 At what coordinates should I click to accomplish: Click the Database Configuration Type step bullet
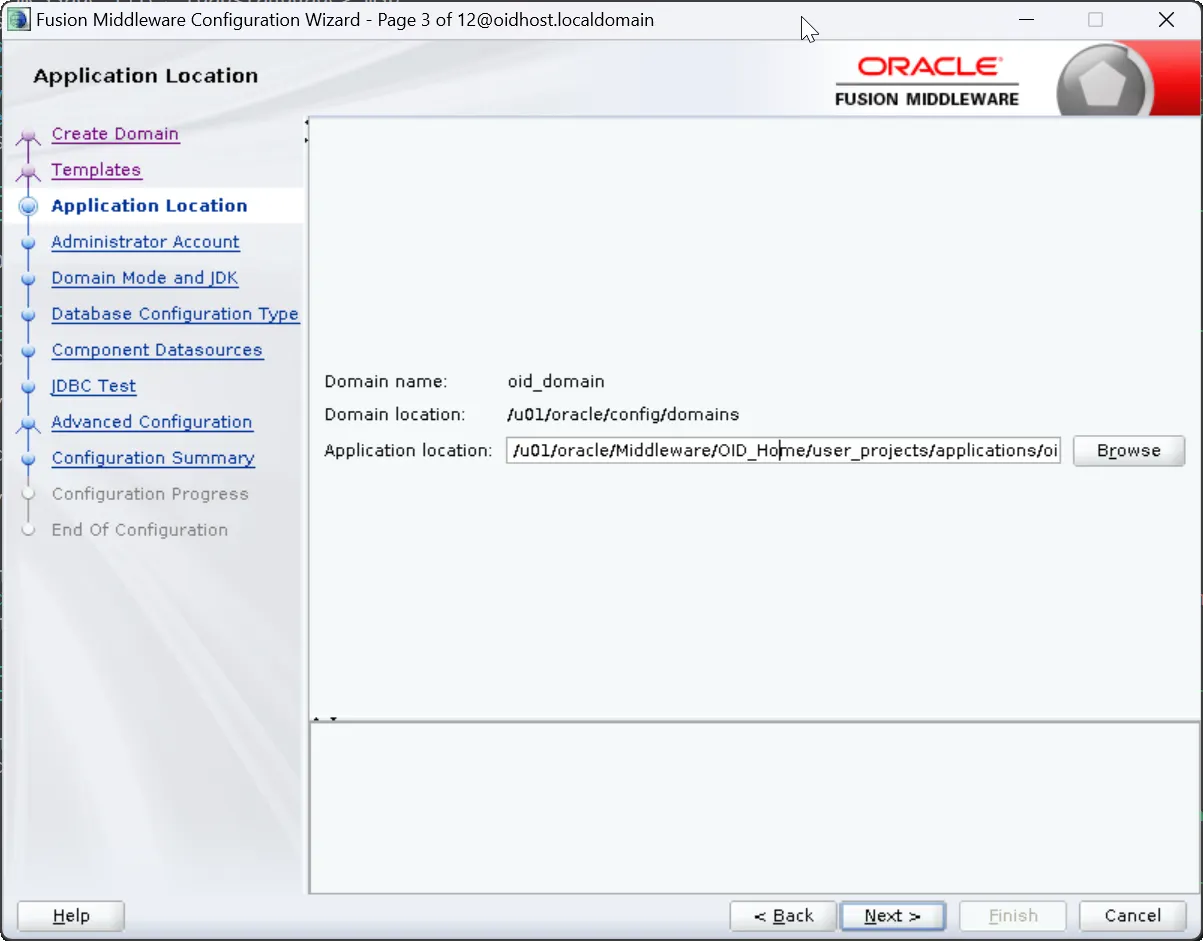pos(28,316)
